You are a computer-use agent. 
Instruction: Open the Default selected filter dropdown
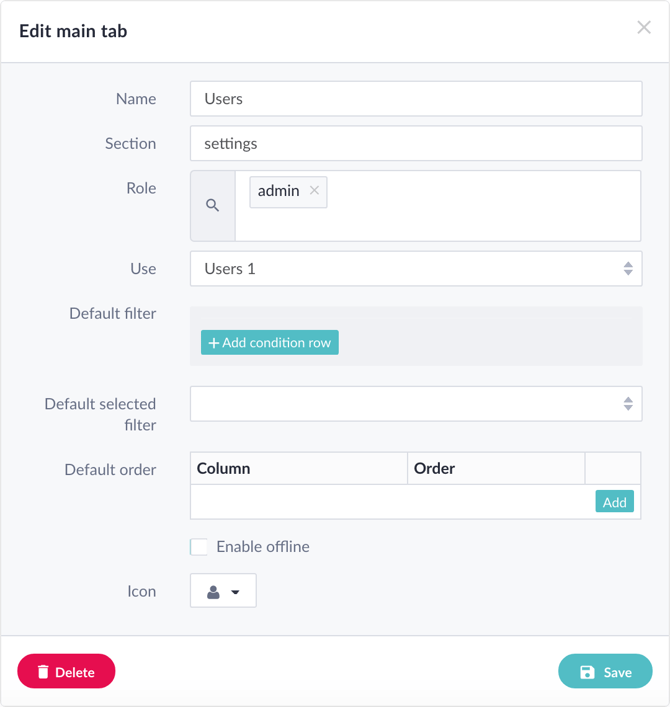click(416, 404)
